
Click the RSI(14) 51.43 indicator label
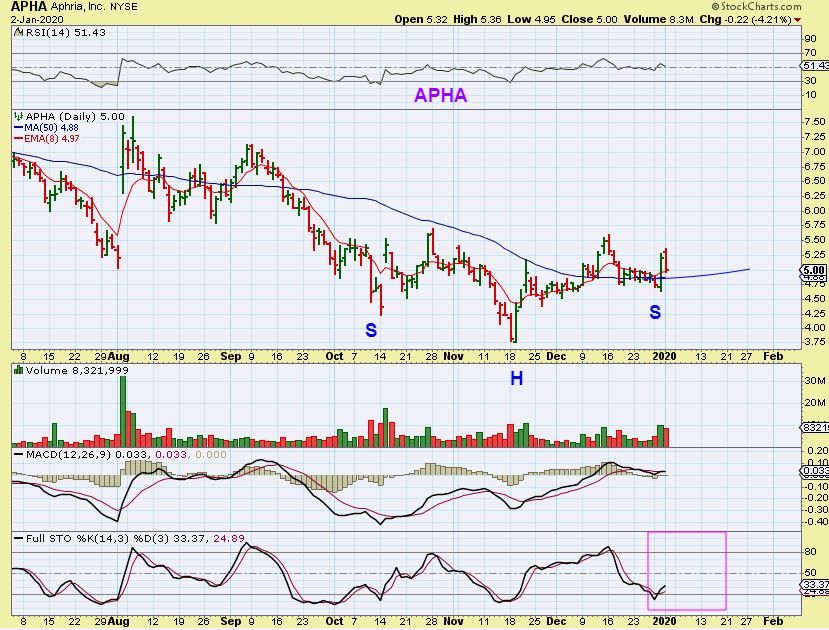point(65,32)
